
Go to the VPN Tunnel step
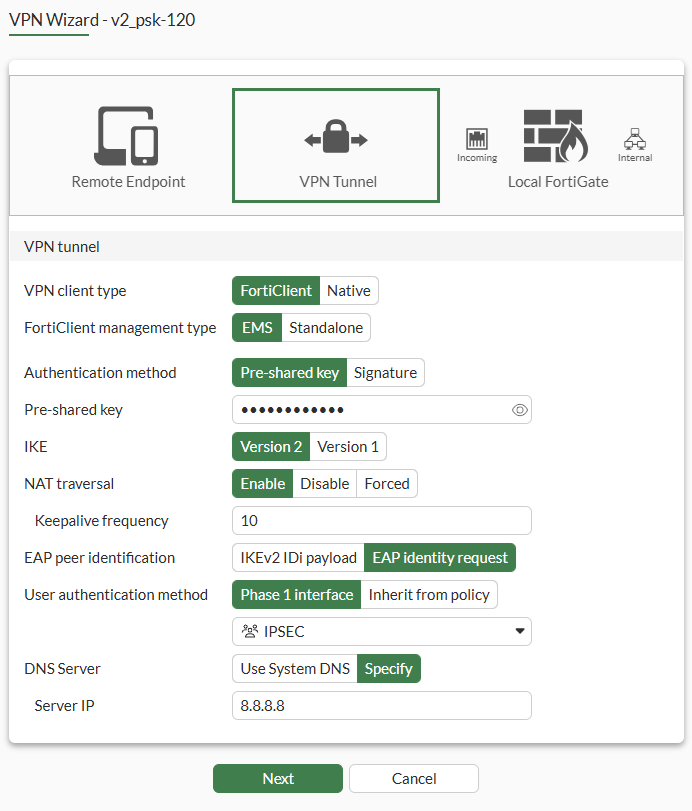(x=336, y=146)
